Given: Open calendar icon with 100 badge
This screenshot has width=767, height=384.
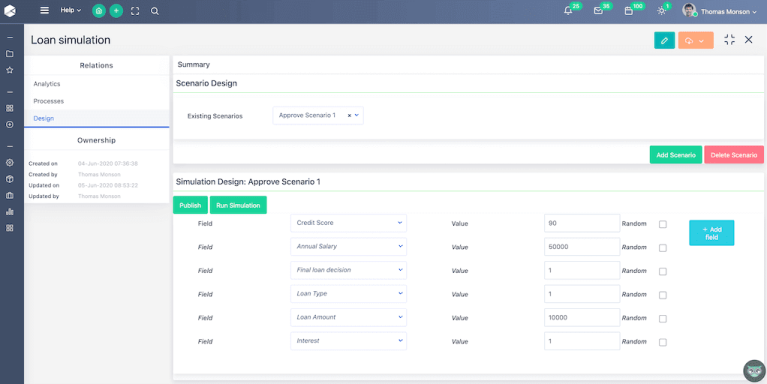Looking at the screenshot, I should point(629,11).
